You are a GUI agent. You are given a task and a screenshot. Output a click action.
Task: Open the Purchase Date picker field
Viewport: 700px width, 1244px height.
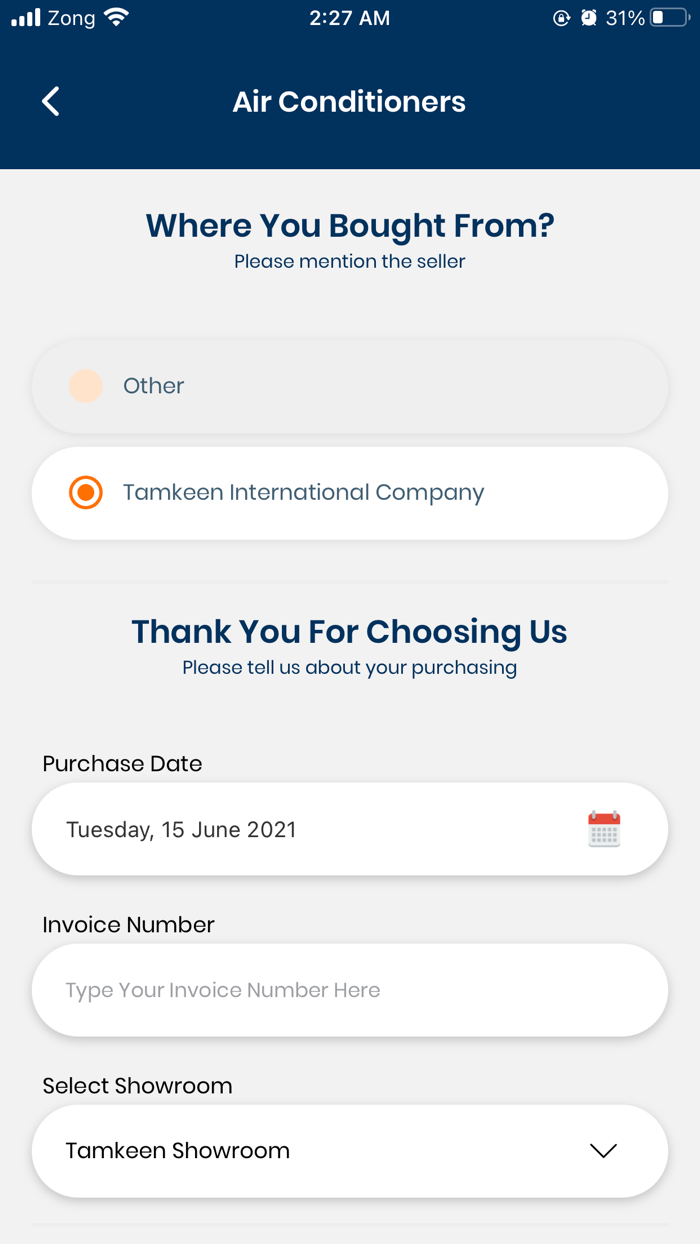[349, 829]
